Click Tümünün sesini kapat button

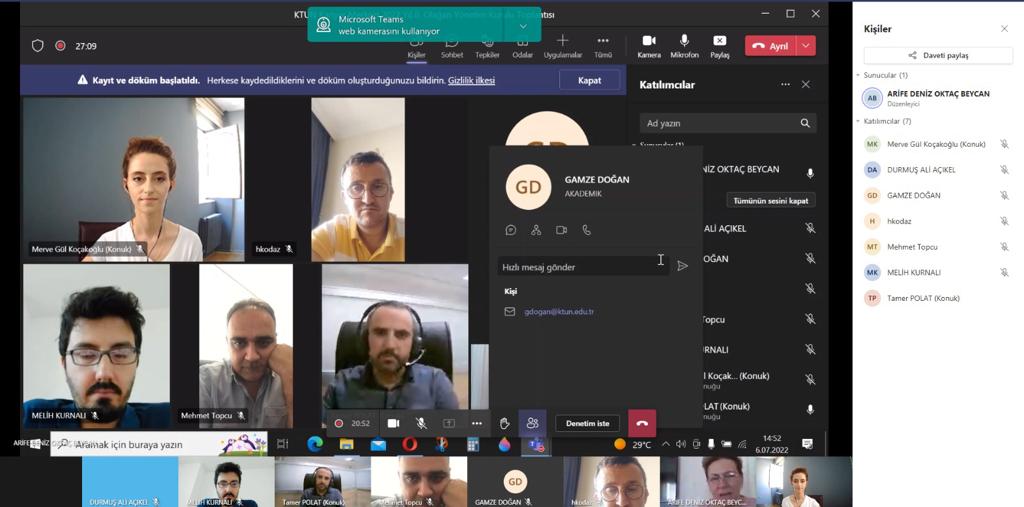(x=771, y=201)
